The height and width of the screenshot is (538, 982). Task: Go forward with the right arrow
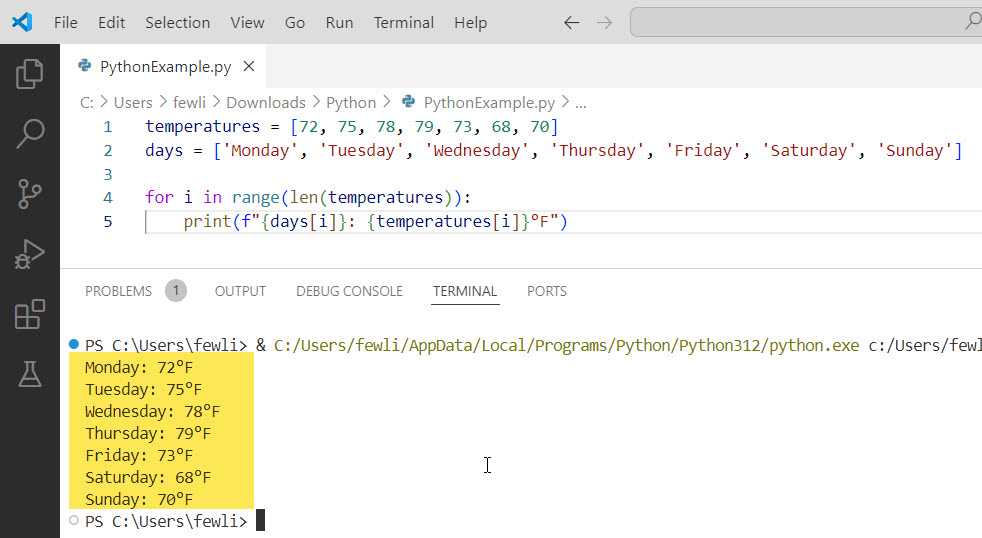pos(604,23)
